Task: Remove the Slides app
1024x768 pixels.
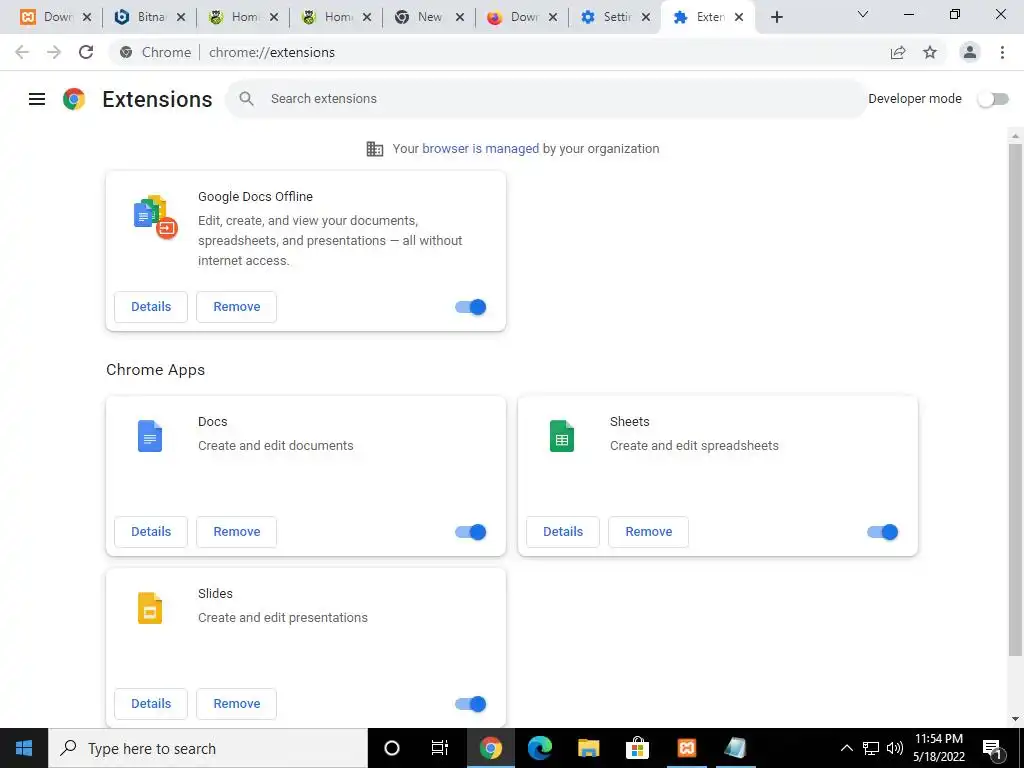Action: (x=236, y=704)
